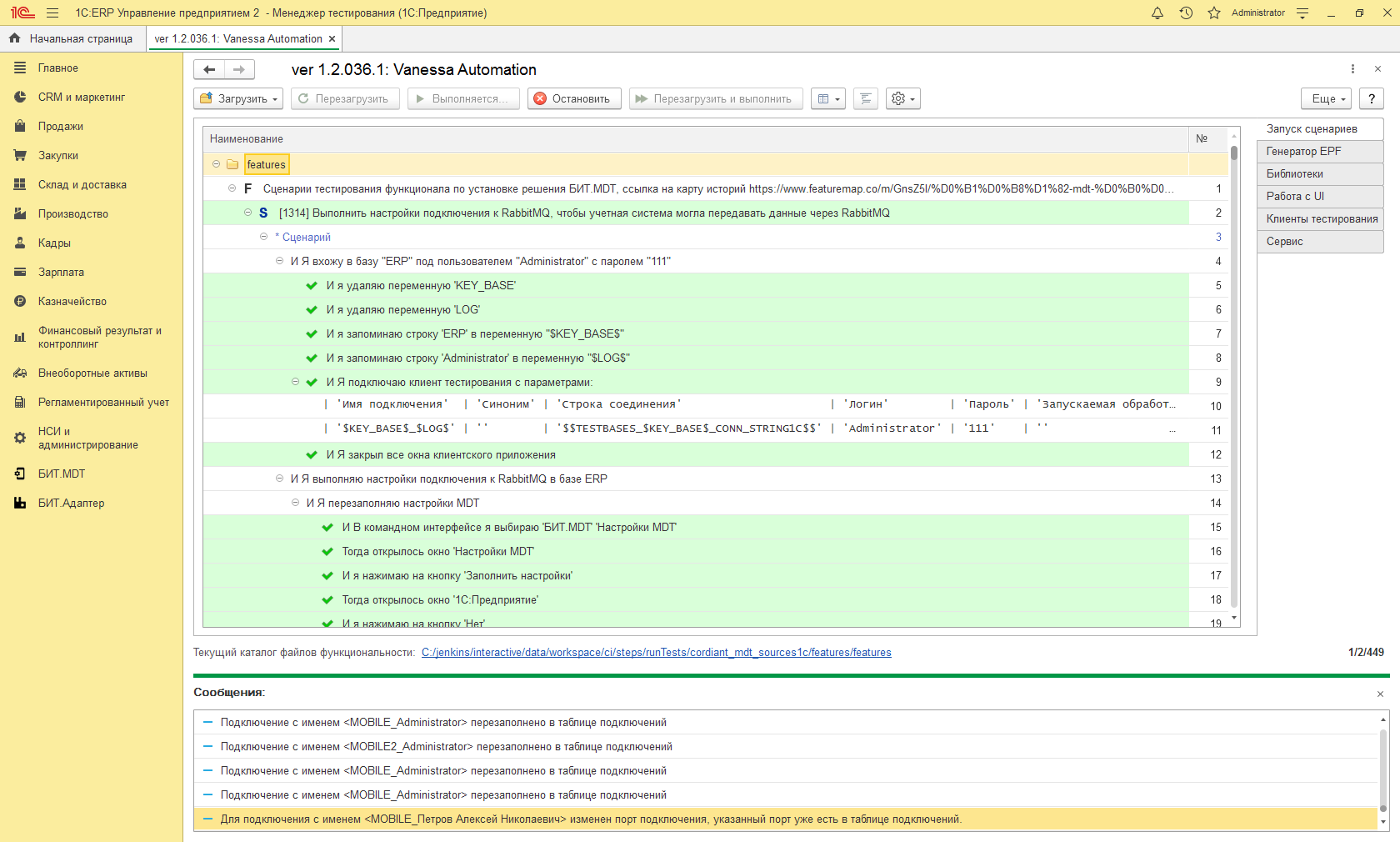Click the Остановить button
This screenshot has height=842, width=1400.
[x=574, y=98]
